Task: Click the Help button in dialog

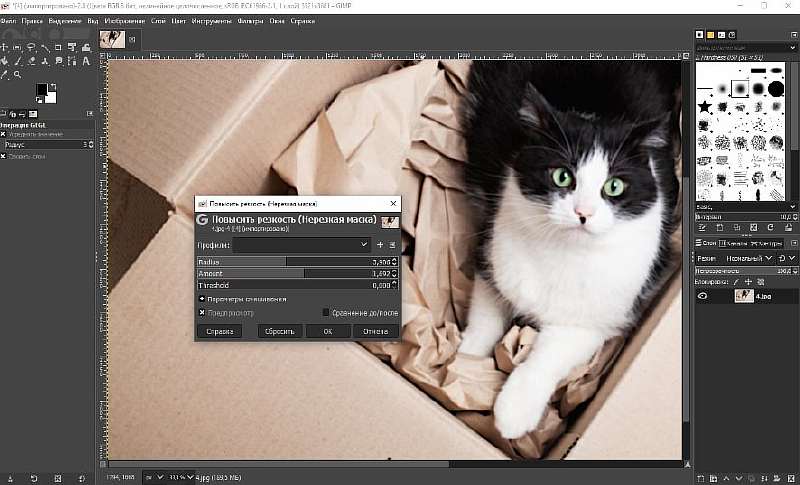Action: point(219,331)
